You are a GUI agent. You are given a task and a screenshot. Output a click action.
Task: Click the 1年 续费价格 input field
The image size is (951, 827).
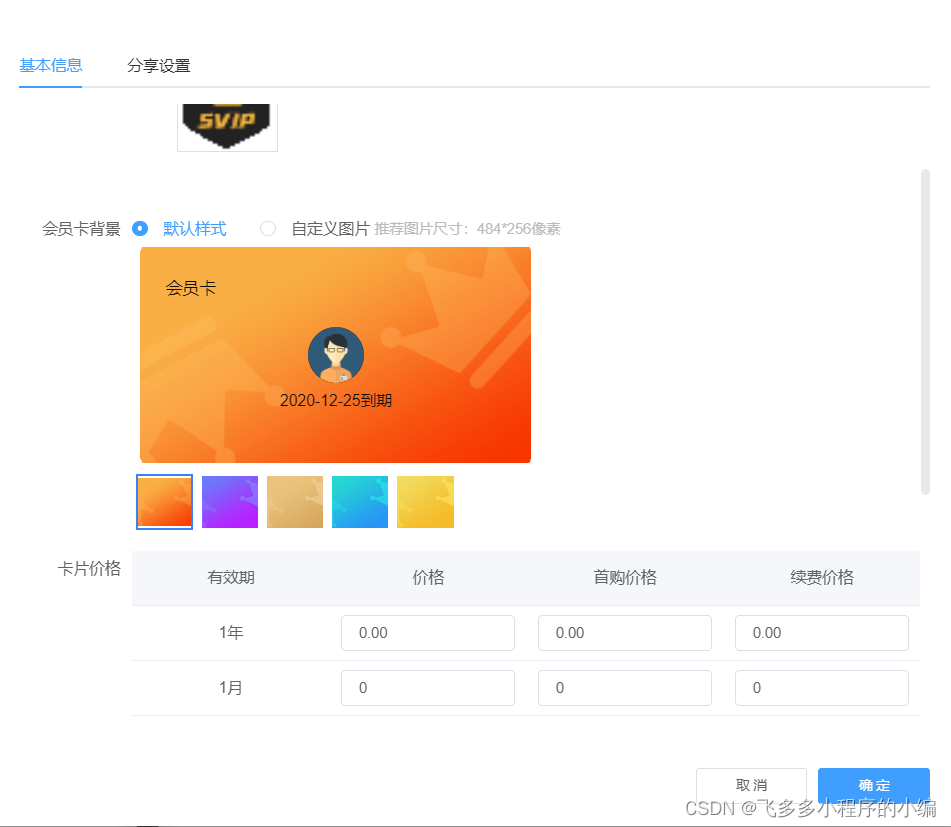tap(822, 633)
